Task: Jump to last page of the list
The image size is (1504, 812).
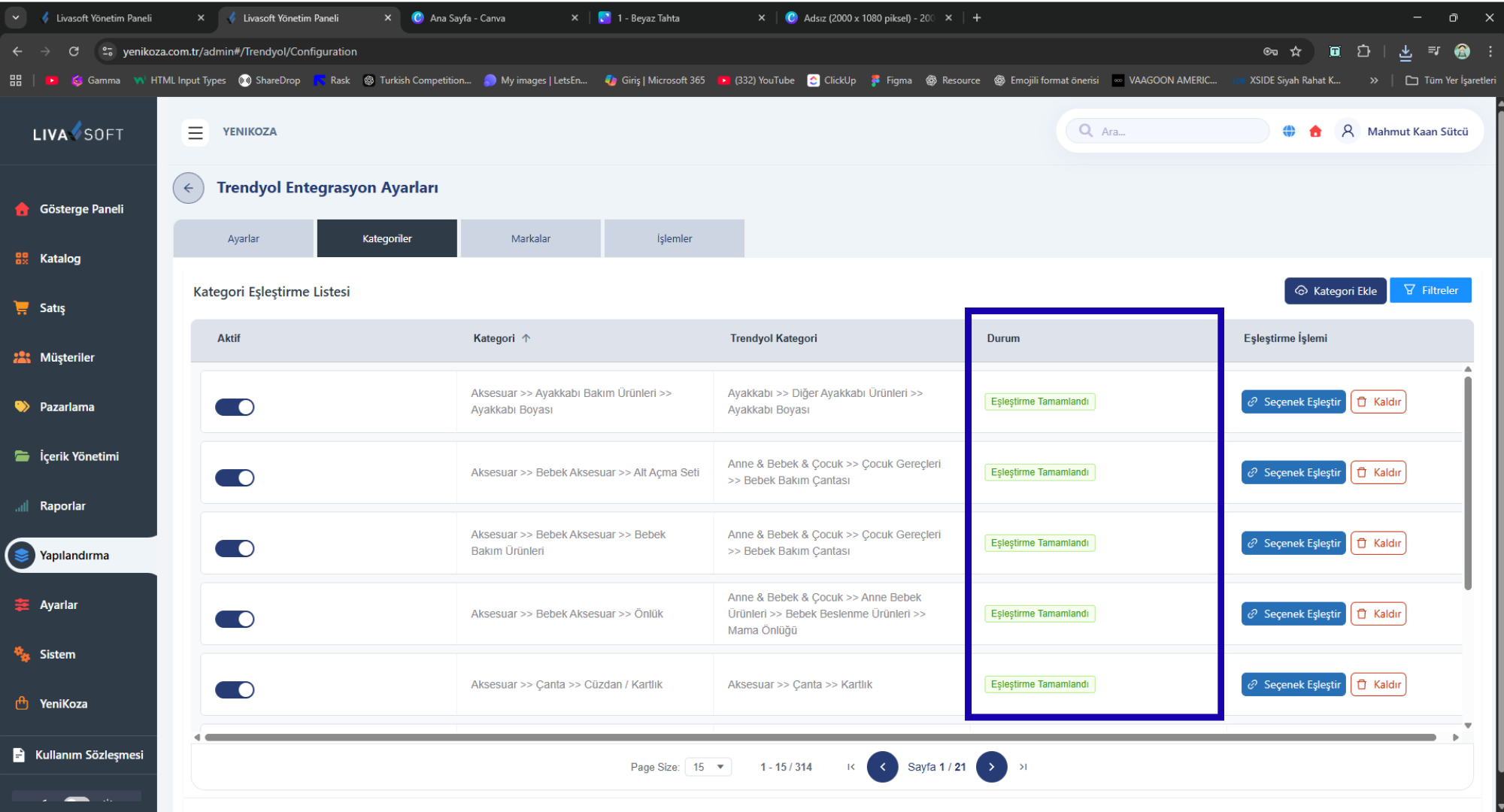Action: (x=1023, y=767)
